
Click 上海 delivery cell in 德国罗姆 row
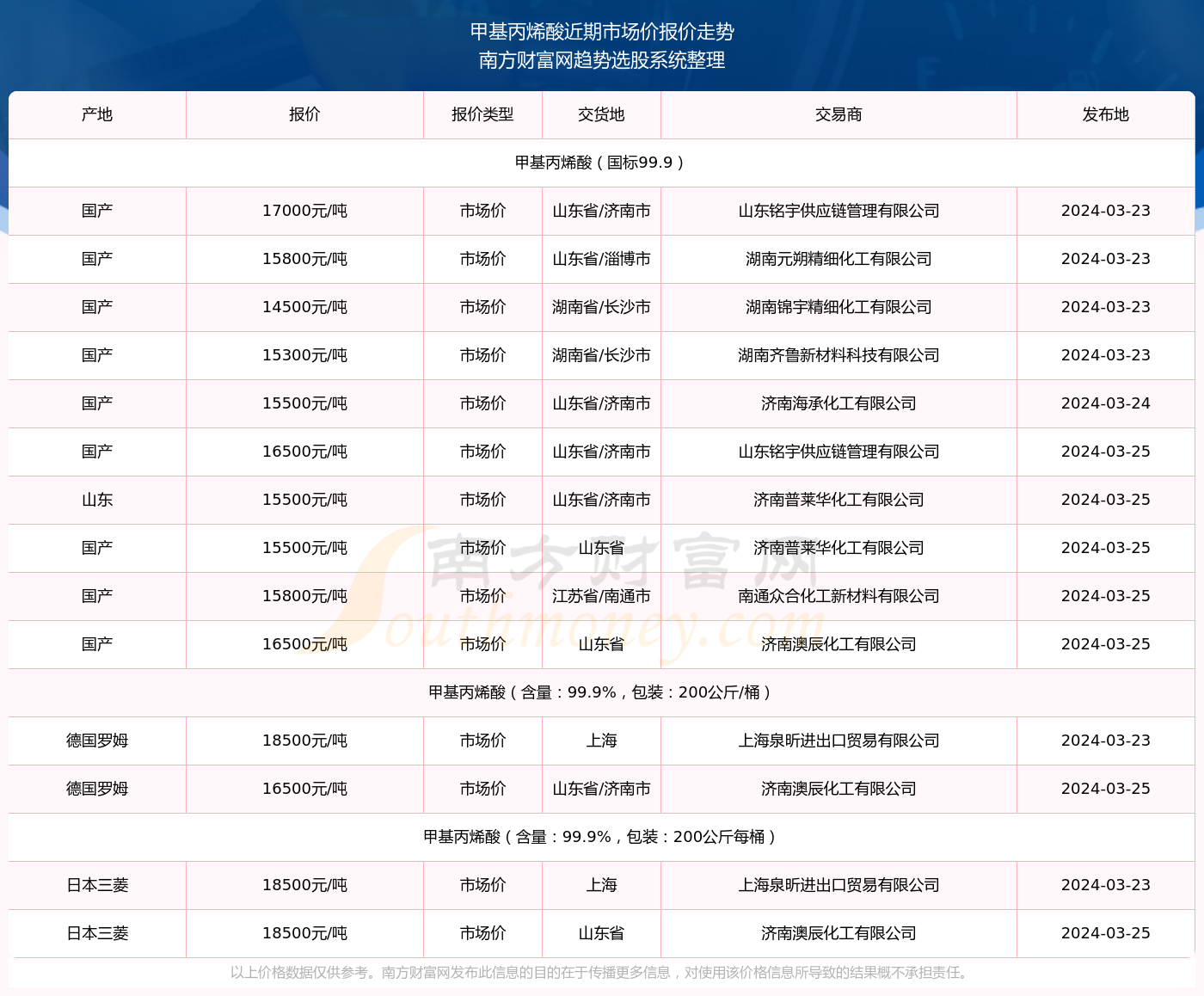601,741
